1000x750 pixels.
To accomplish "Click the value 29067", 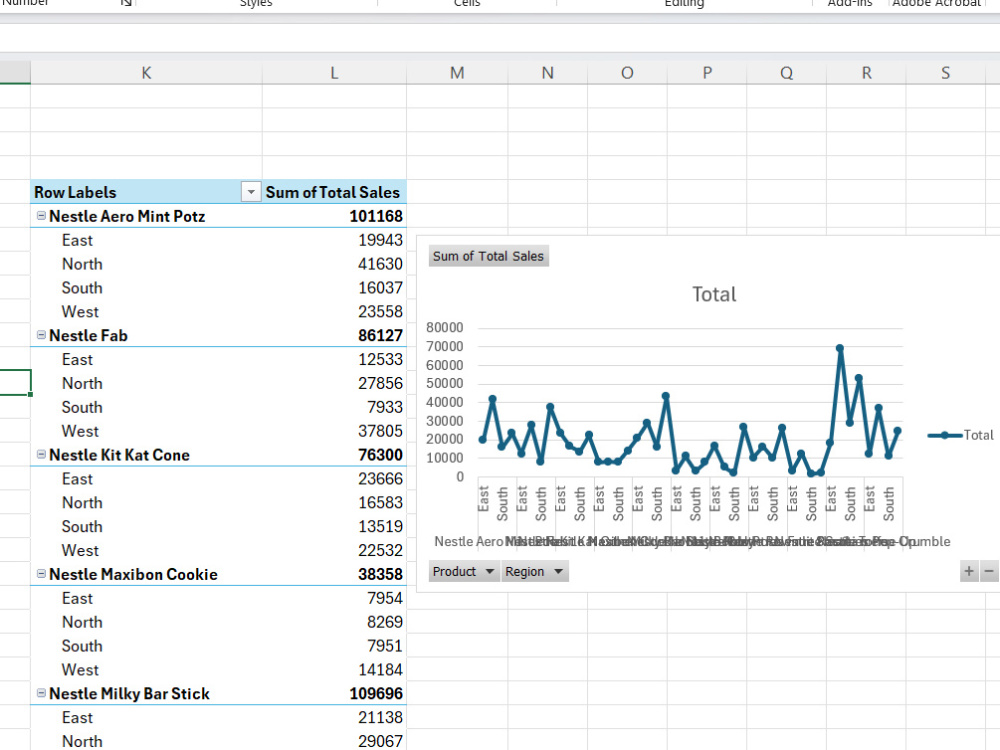I will click(380, 741).
